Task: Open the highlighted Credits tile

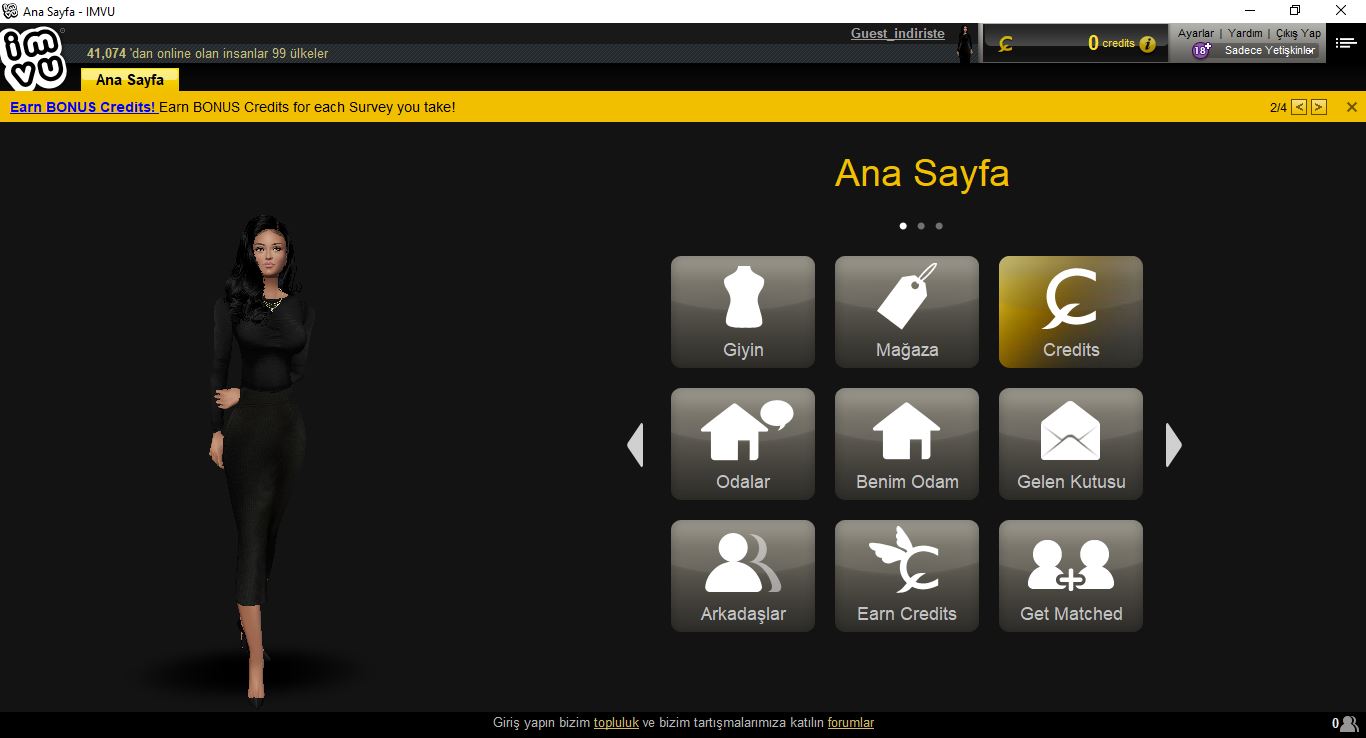Action: pos(1071,312)
